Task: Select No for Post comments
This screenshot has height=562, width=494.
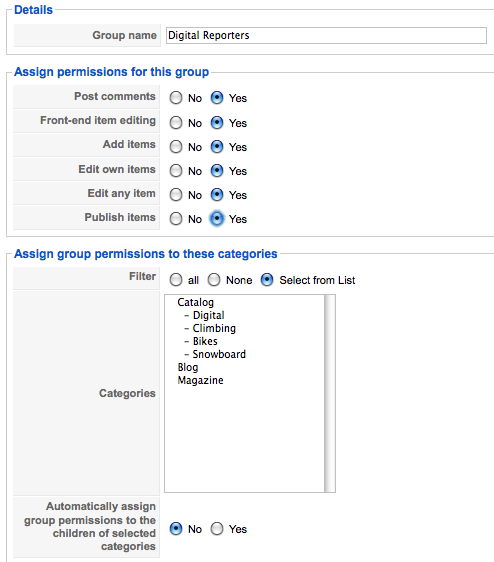Action: tap(176, 97)
